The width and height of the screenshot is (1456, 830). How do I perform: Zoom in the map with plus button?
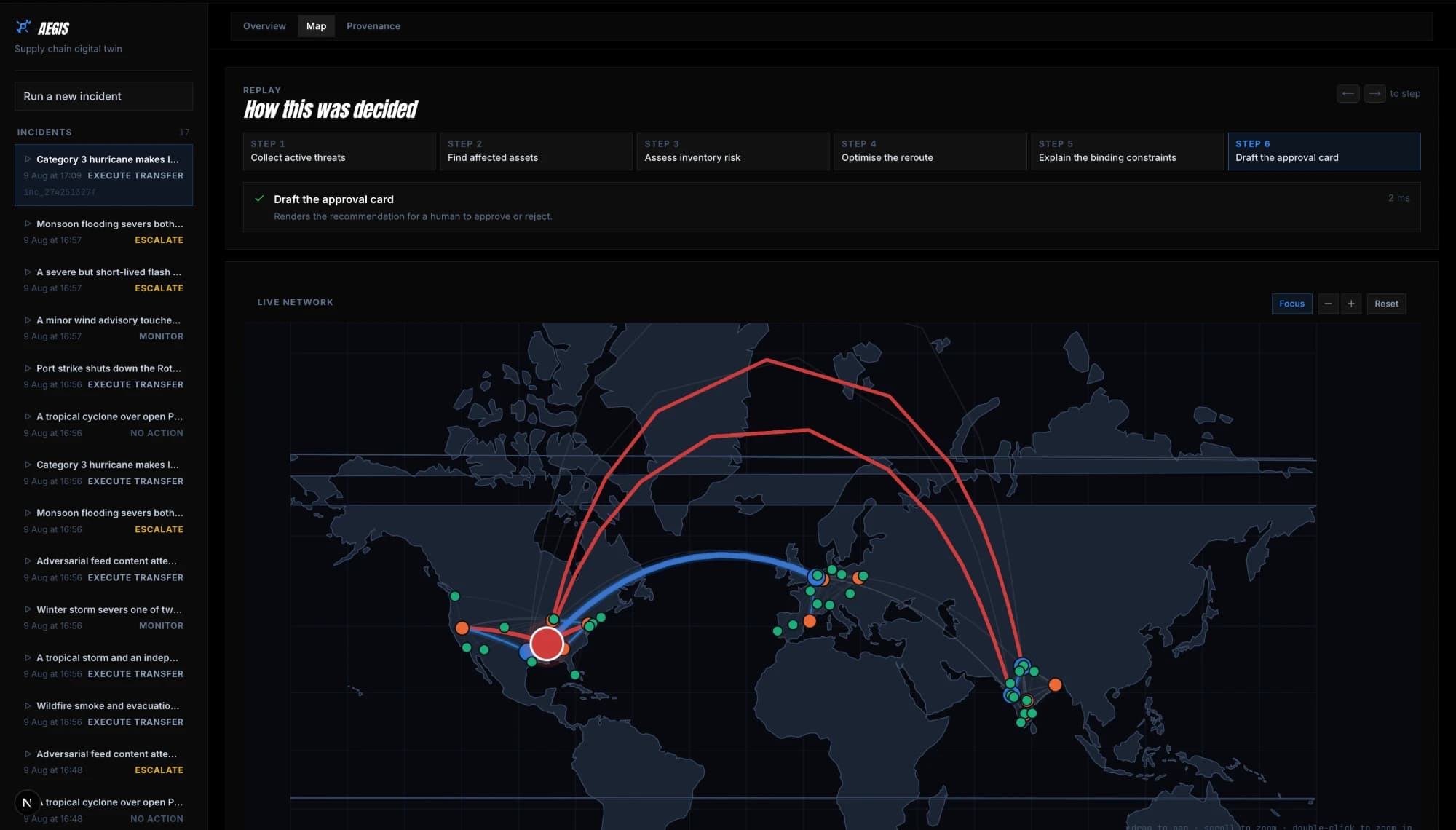[x=1351, y=304]
